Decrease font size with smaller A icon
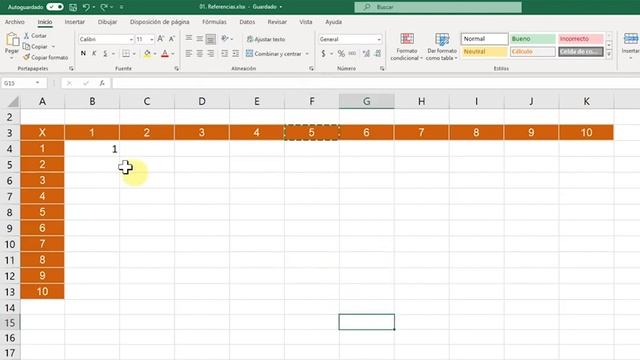 [172, 39]
